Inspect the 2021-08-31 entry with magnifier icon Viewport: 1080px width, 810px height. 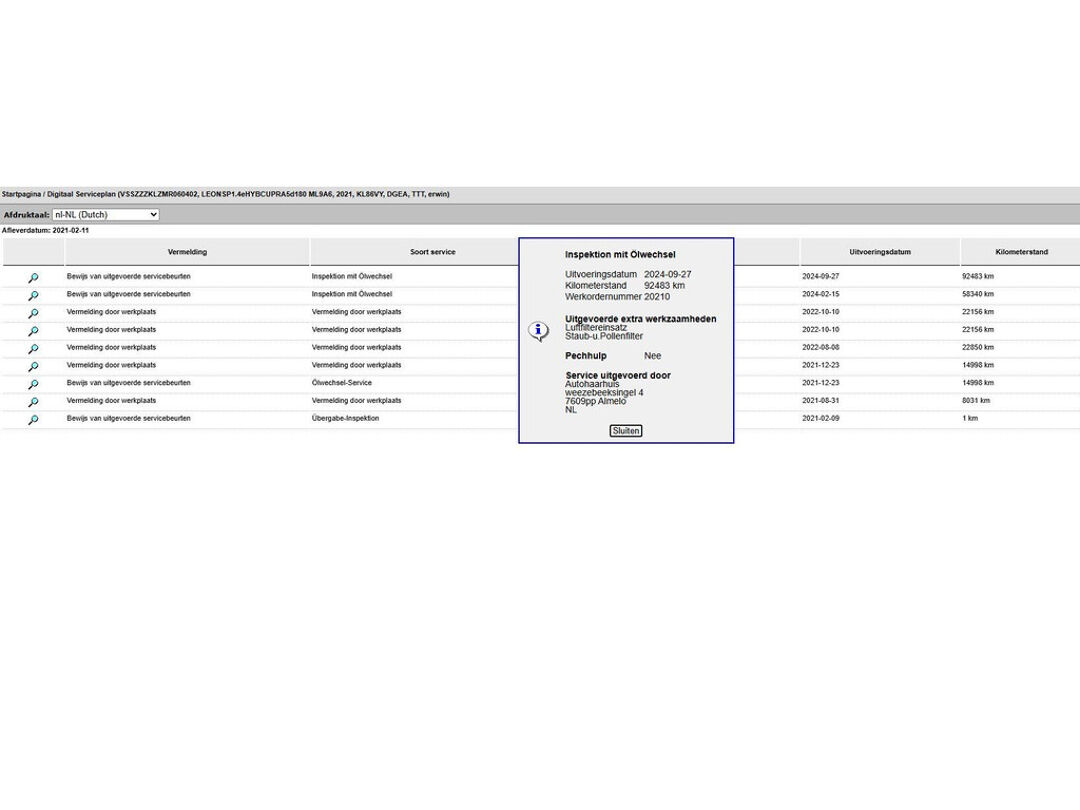point(33,402)
